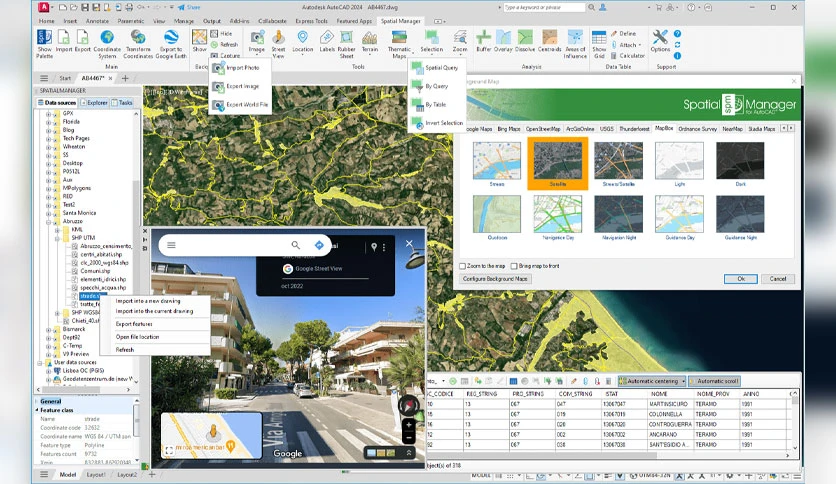Click Configure Background Maps button
The image size is (836, 484).
click(495, 279)
